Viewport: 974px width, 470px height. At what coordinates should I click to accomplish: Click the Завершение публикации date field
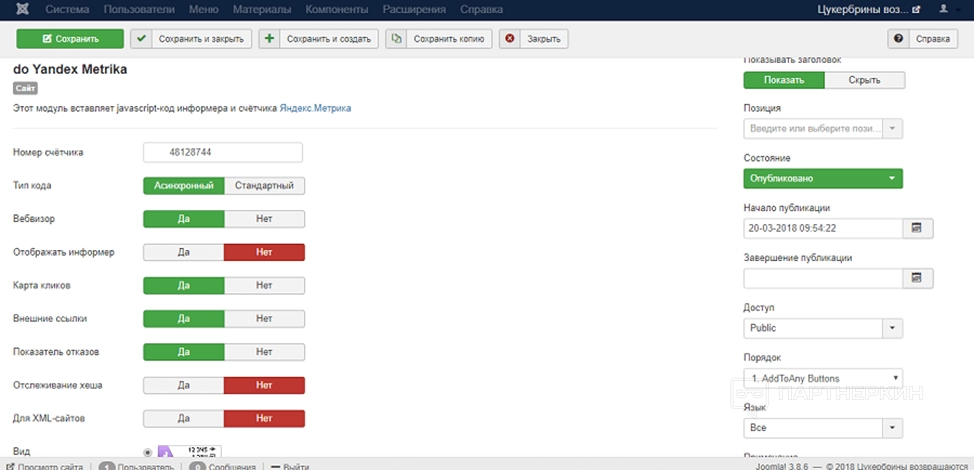[x=823, y=278]
